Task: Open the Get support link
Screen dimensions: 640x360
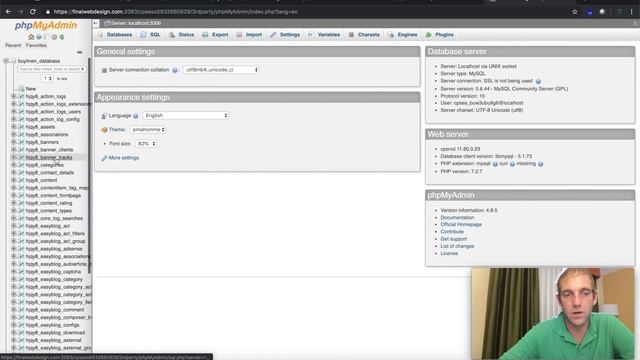Action: (x=453, y=239)
